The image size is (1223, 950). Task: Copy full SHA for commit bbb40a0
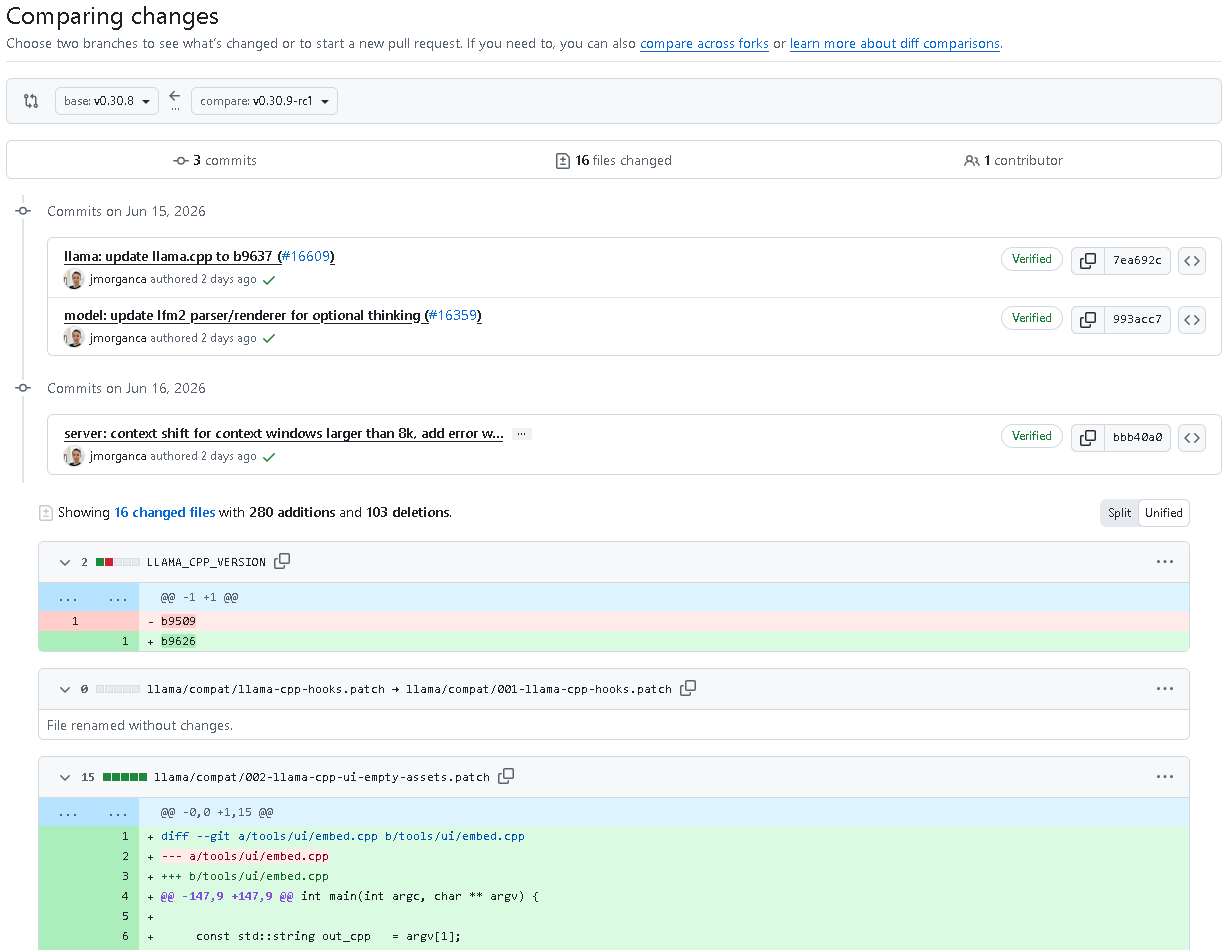1087,437
